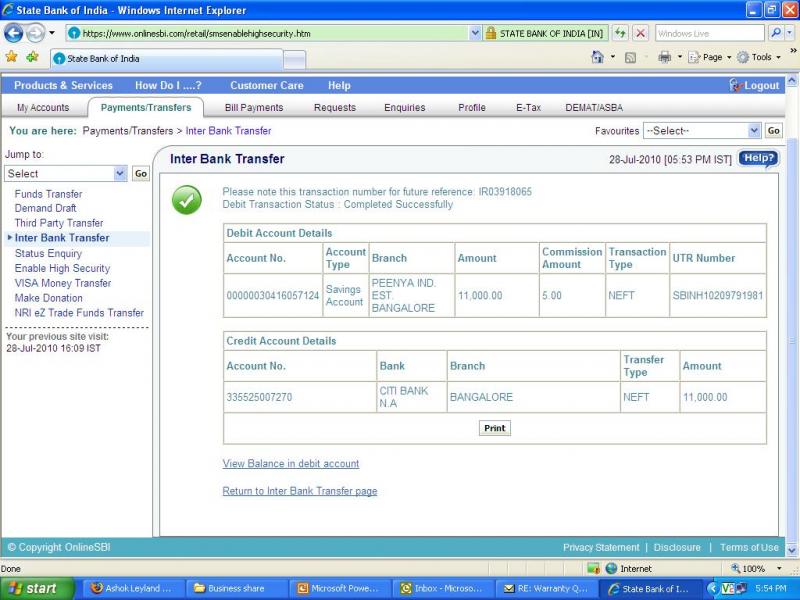Open Third Party Transfer in the sidebar
Screen dimensions: 800x600
click(x=59, y=223)
